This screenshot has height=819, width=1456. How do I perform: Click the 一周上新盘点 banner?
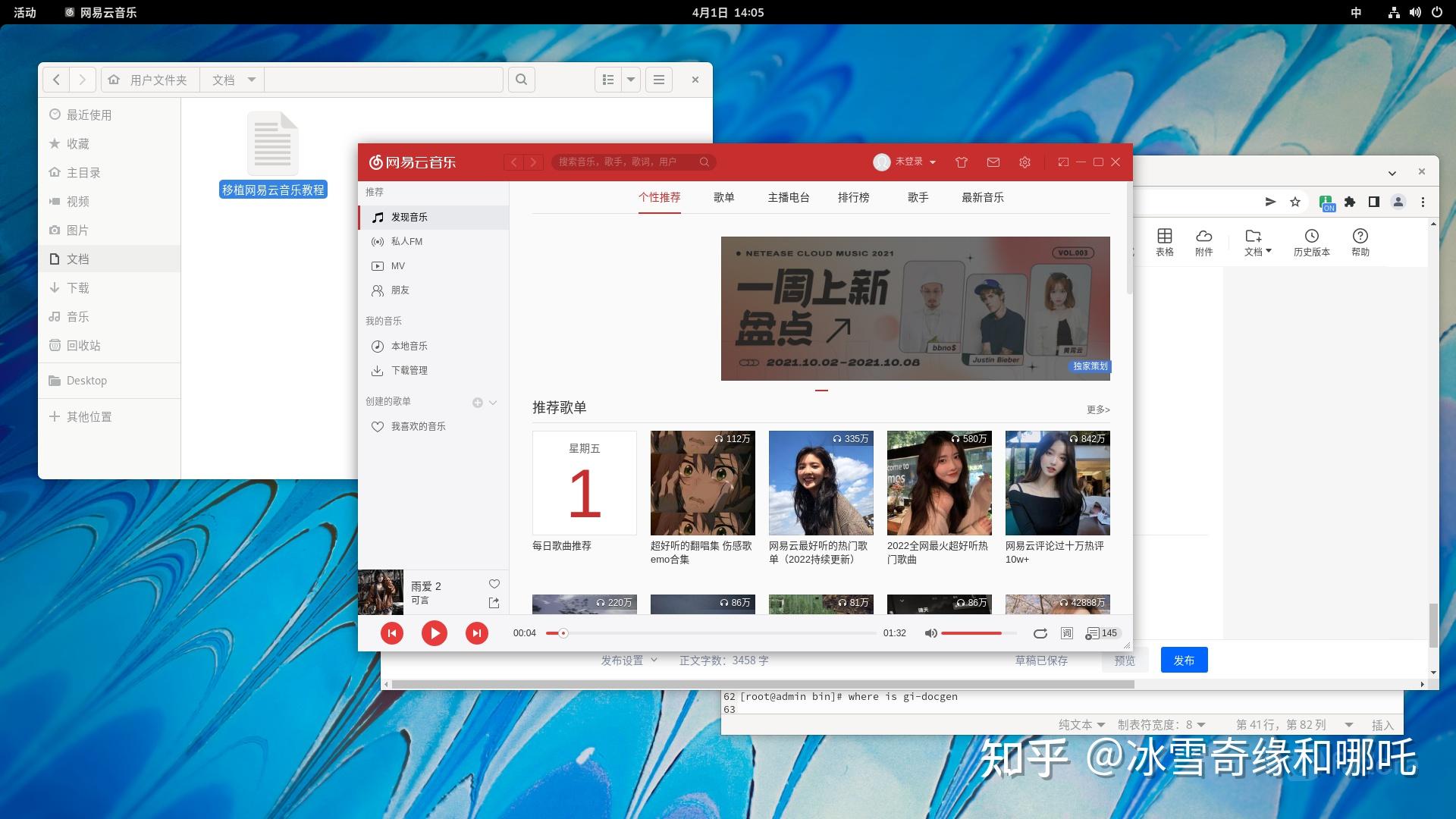915,309
